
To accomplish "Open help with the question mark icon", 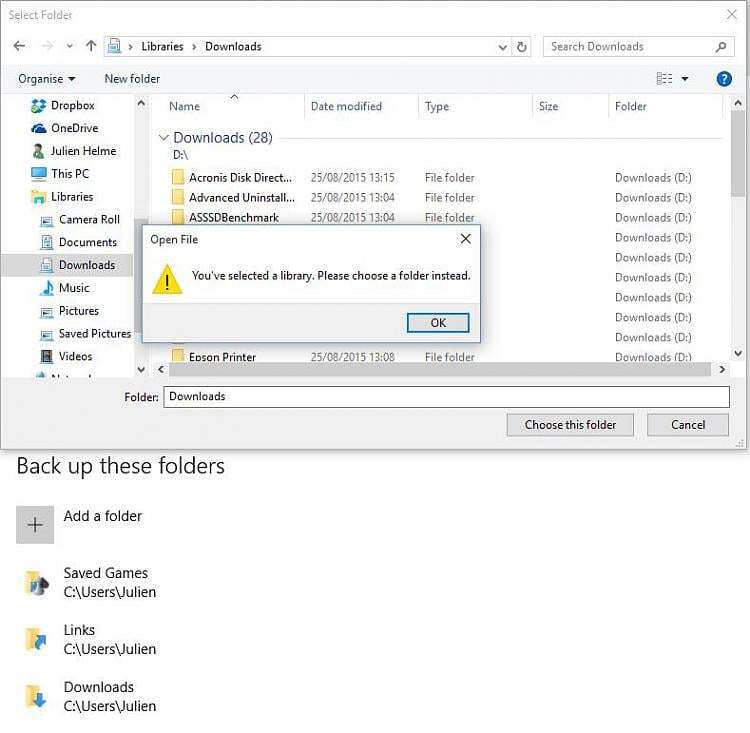I will point(724,78).
